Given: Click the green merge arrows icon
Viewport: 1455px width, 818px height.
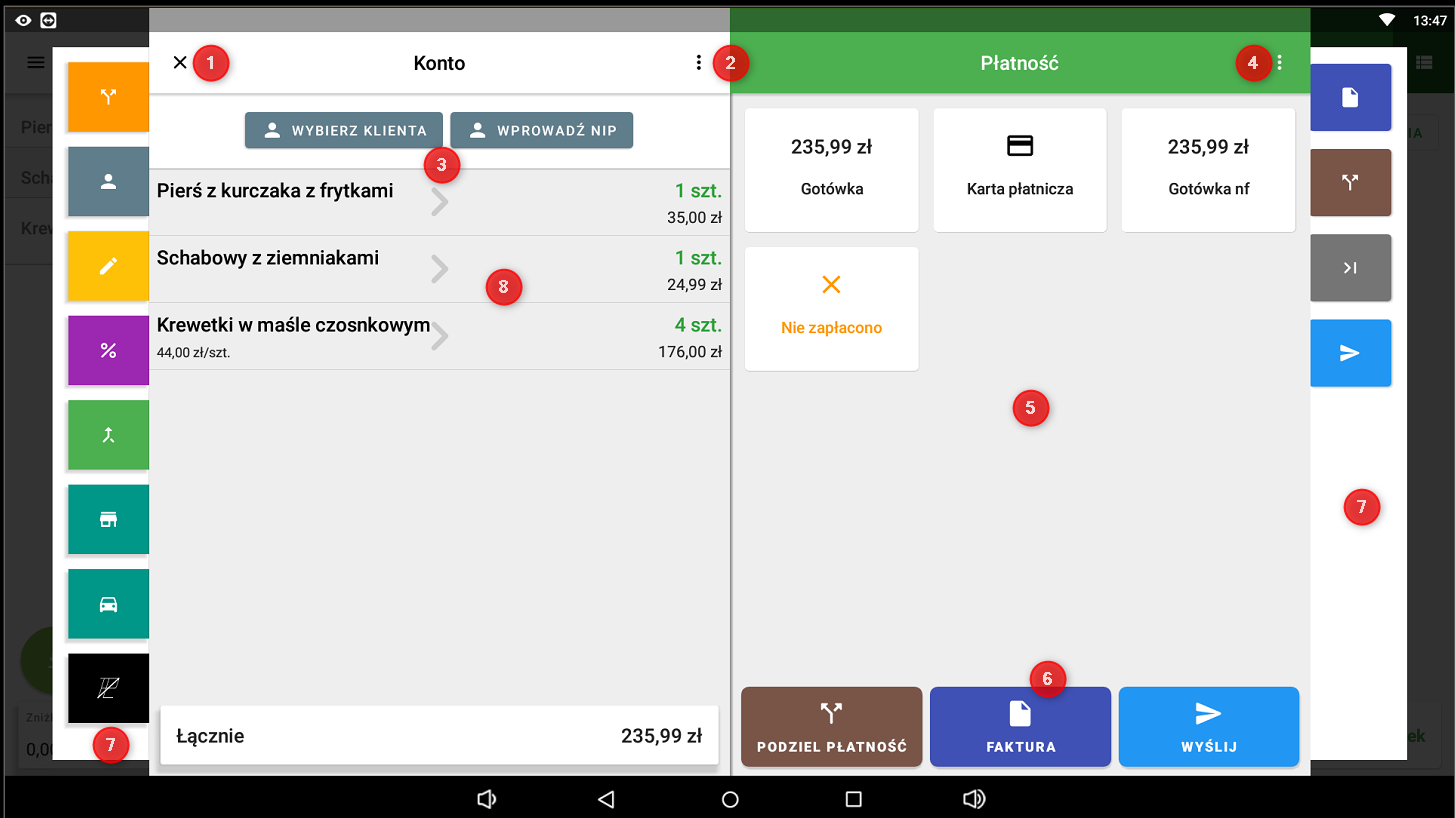Looking at the screenshot, I should [108, 435].
